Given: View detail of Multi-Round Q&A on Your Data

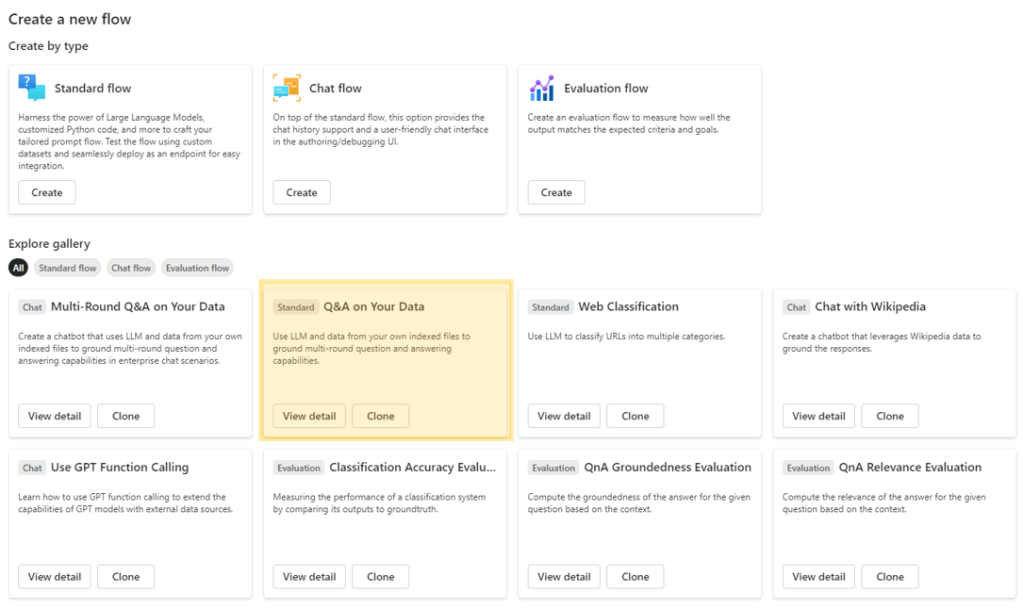Looking at the screenshot, I should pyautogui.click(x=54, y=415).
